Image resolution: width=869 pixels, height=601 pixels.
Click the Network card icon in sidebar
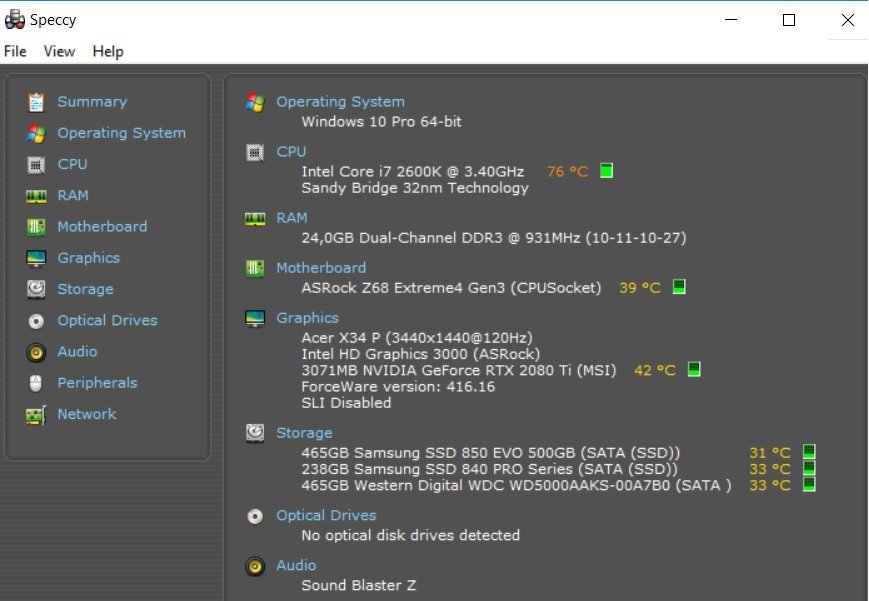tap(36, 415)
